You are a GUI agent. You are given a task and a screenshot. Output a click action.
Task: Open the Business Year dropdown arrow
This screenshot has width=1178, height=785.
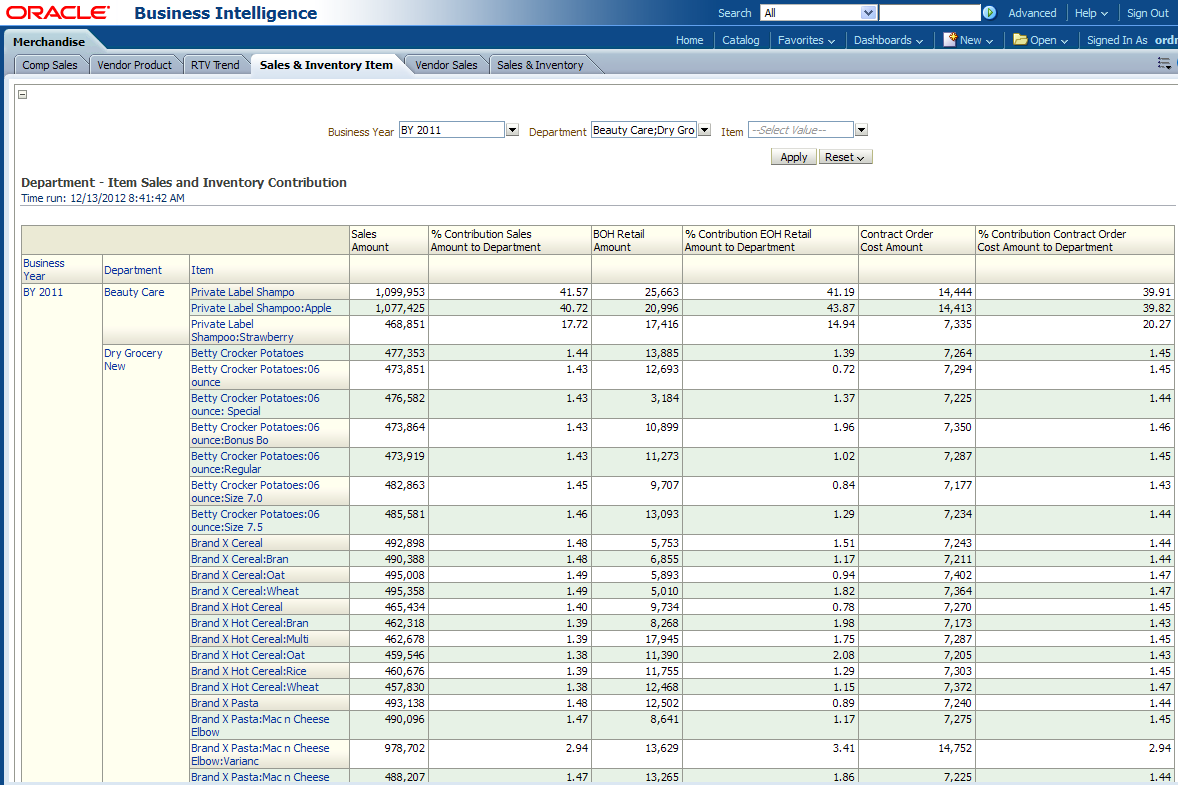pos(512,130)
